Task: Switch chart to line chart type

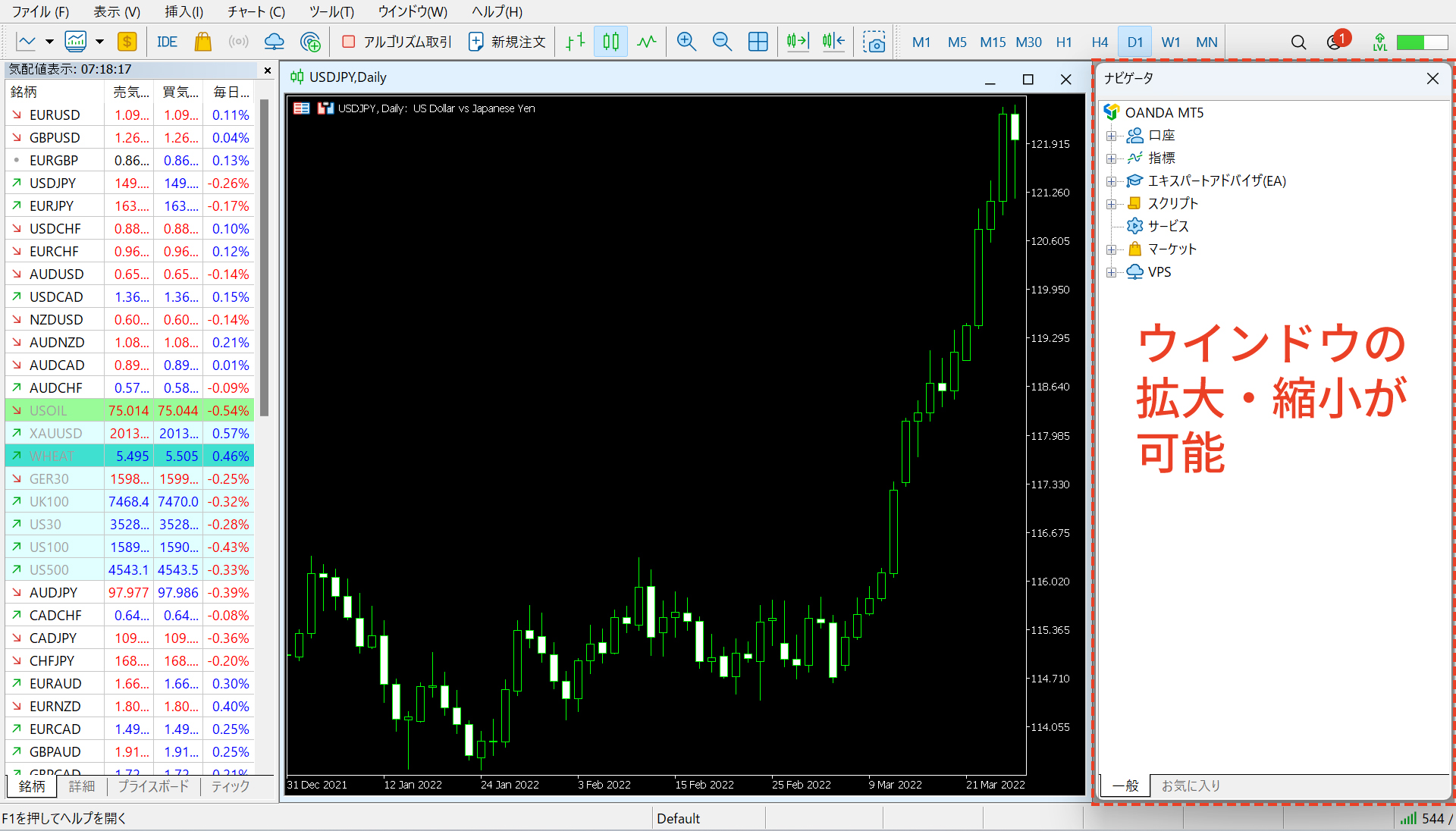Action: point(647,42)
